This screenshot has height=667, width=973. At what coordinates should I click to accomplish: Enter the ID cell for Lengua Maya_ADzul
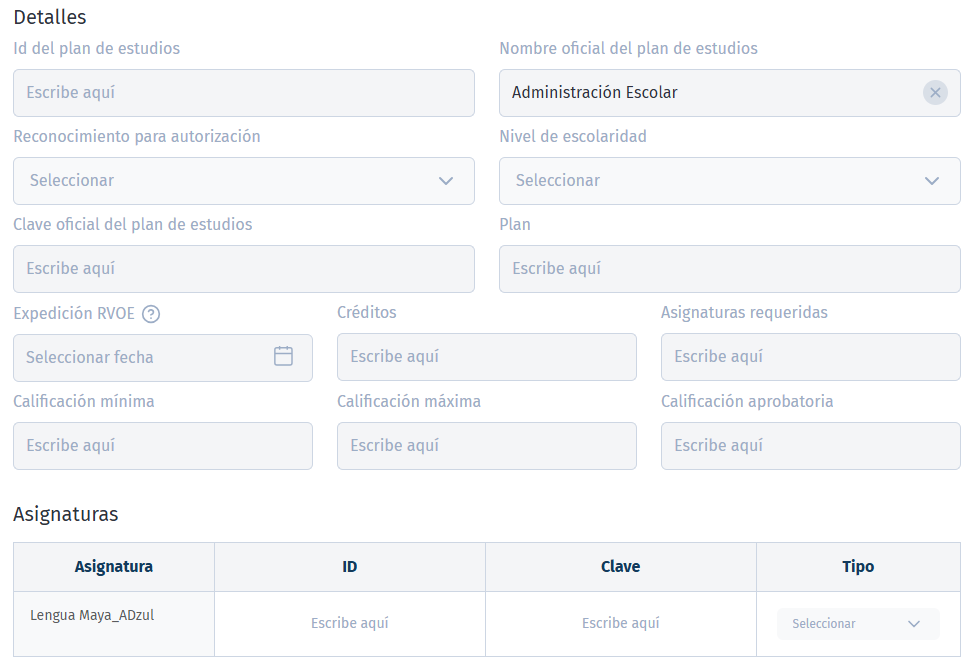point(349,623)
